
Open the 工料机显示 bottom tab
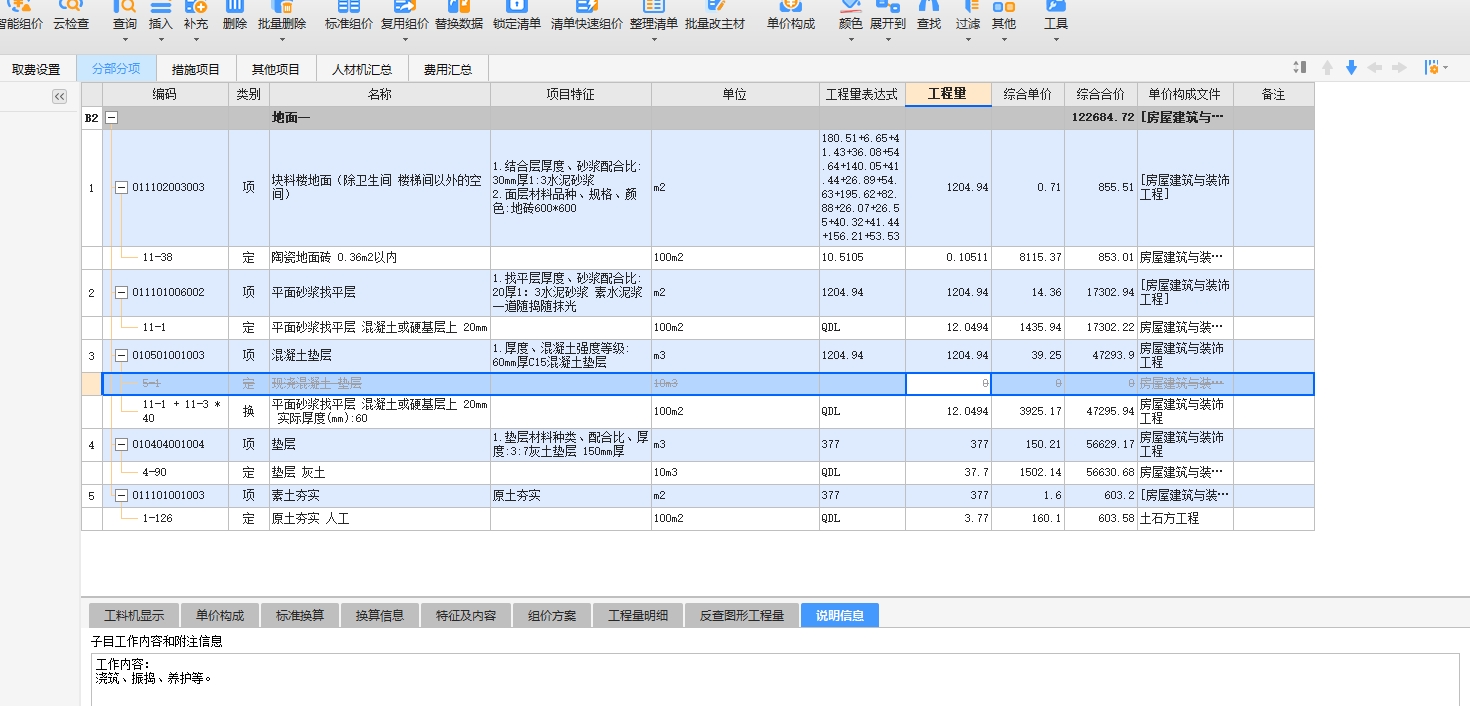point(134,615)
